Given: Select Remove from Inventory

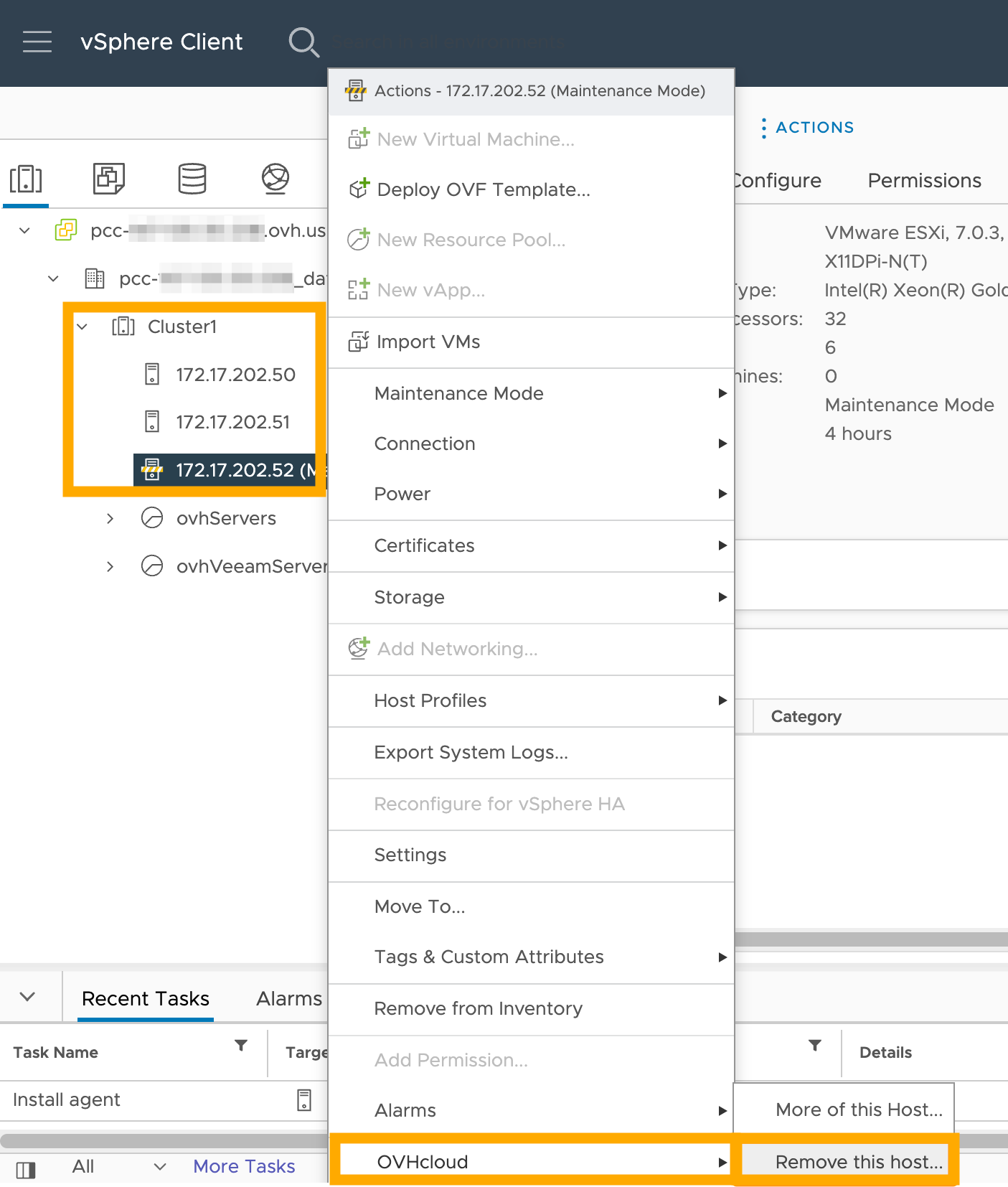Looking at the screenshot, I should [531, 1008].
